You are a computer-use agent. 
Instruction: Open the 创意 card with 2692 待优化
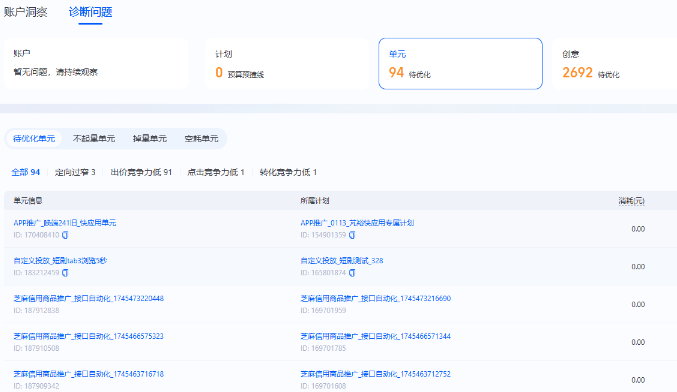614,63
